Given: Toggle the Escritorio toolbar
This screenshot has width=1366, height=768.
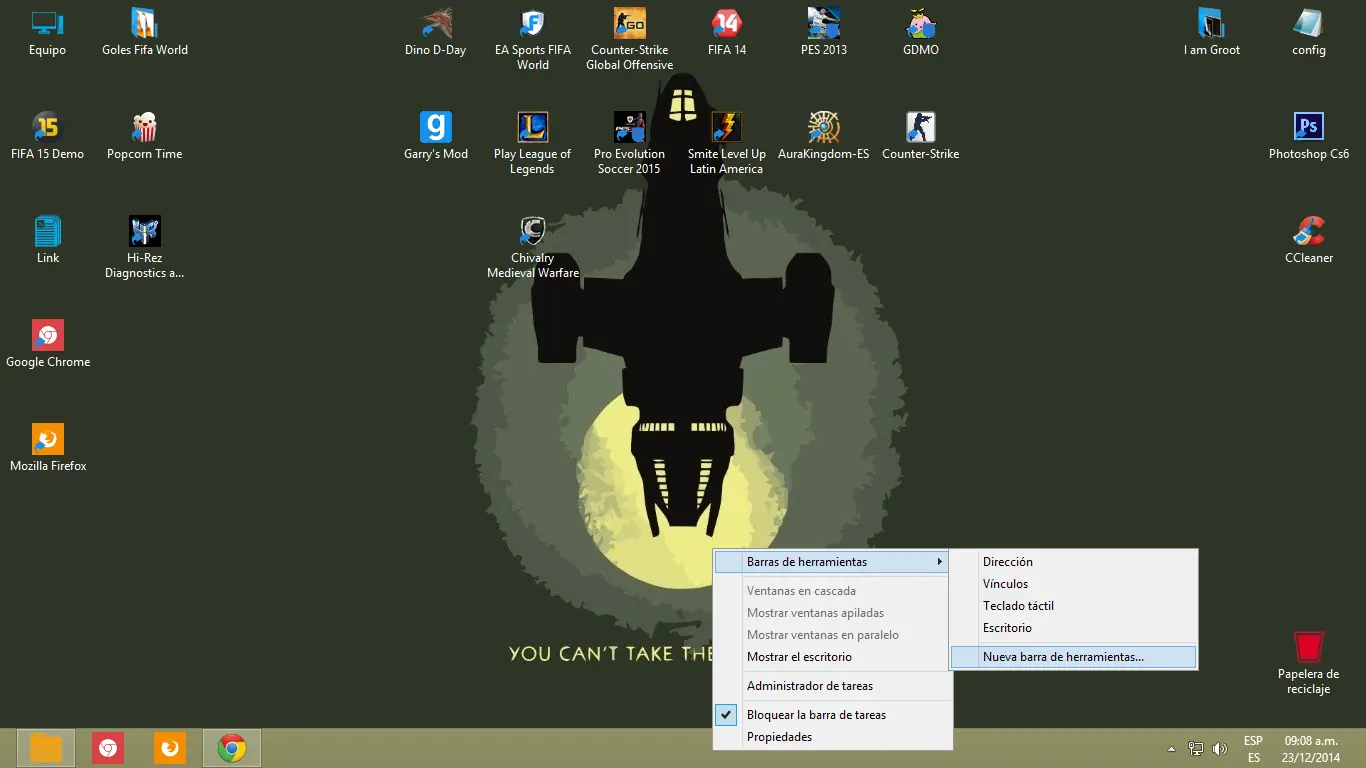Looking at the screenshot, I should pyautogui.click(x=1073, y=628).
